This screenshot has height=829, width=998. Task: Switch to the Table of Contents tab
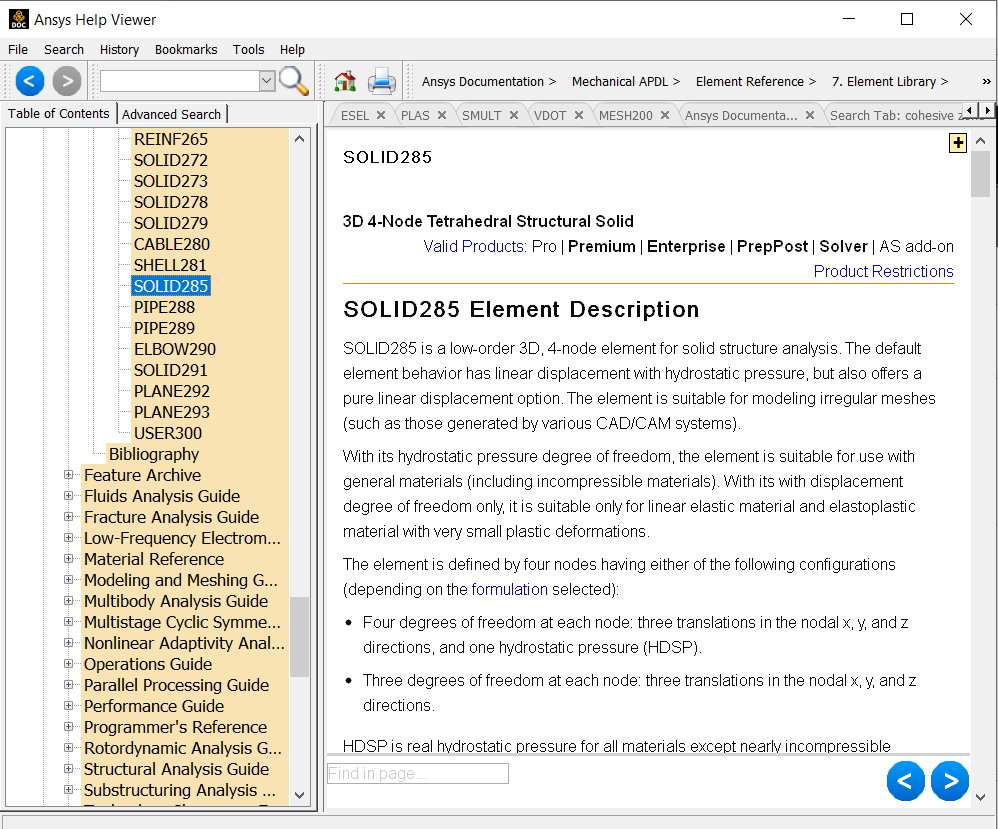point(59,113)
